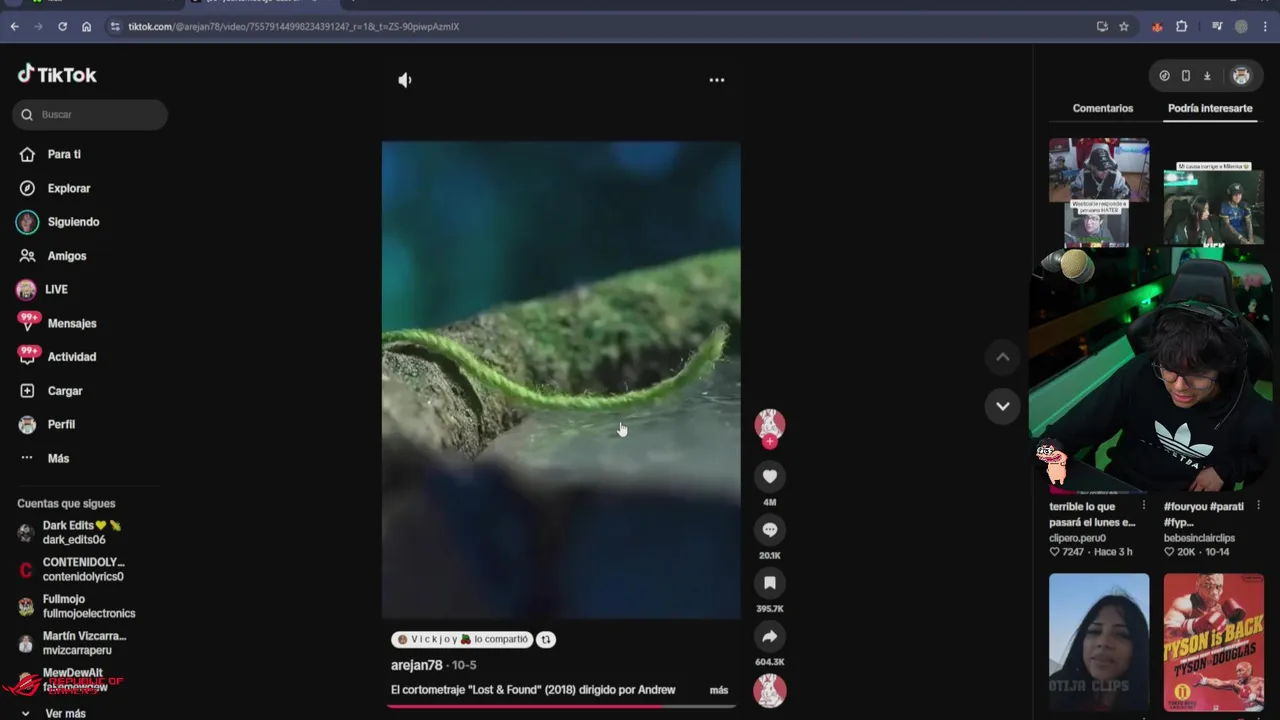1280x720 pixels.
Task: Open comments via speech bubble icon
Action: (769, 530)
